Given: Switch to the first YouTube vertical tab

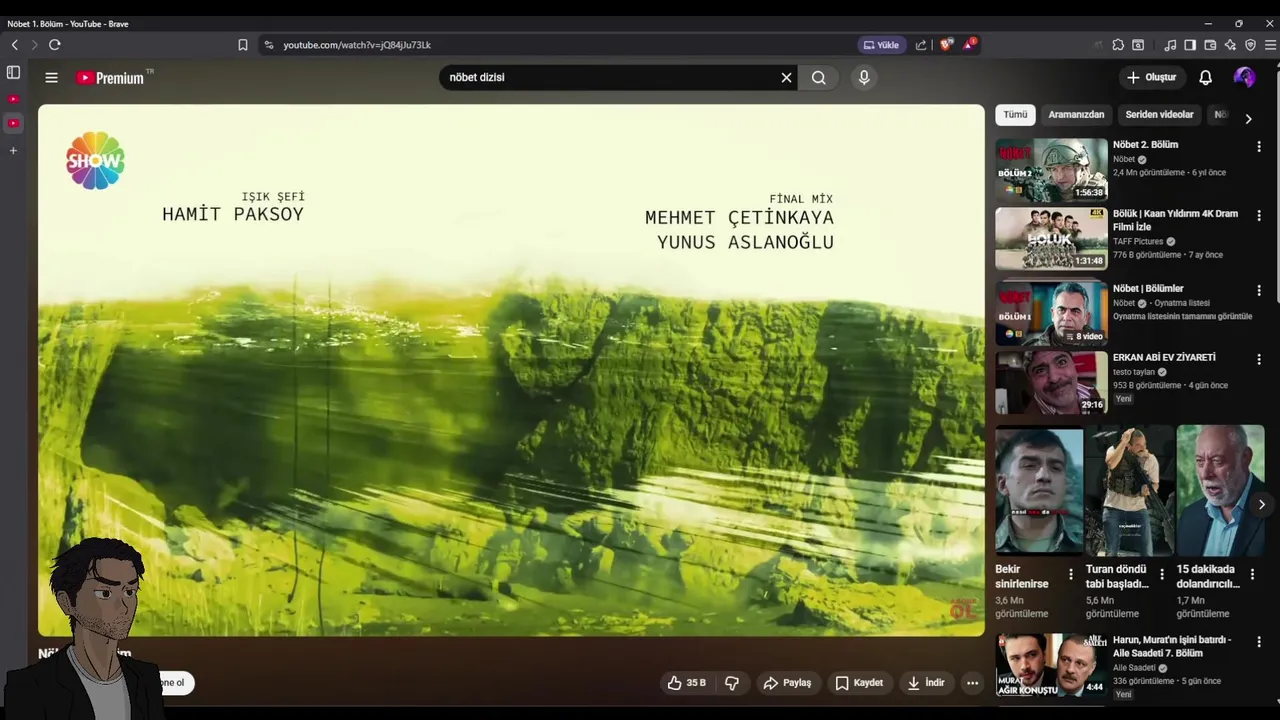Looking at the screenshot, I should coord(13,99).
